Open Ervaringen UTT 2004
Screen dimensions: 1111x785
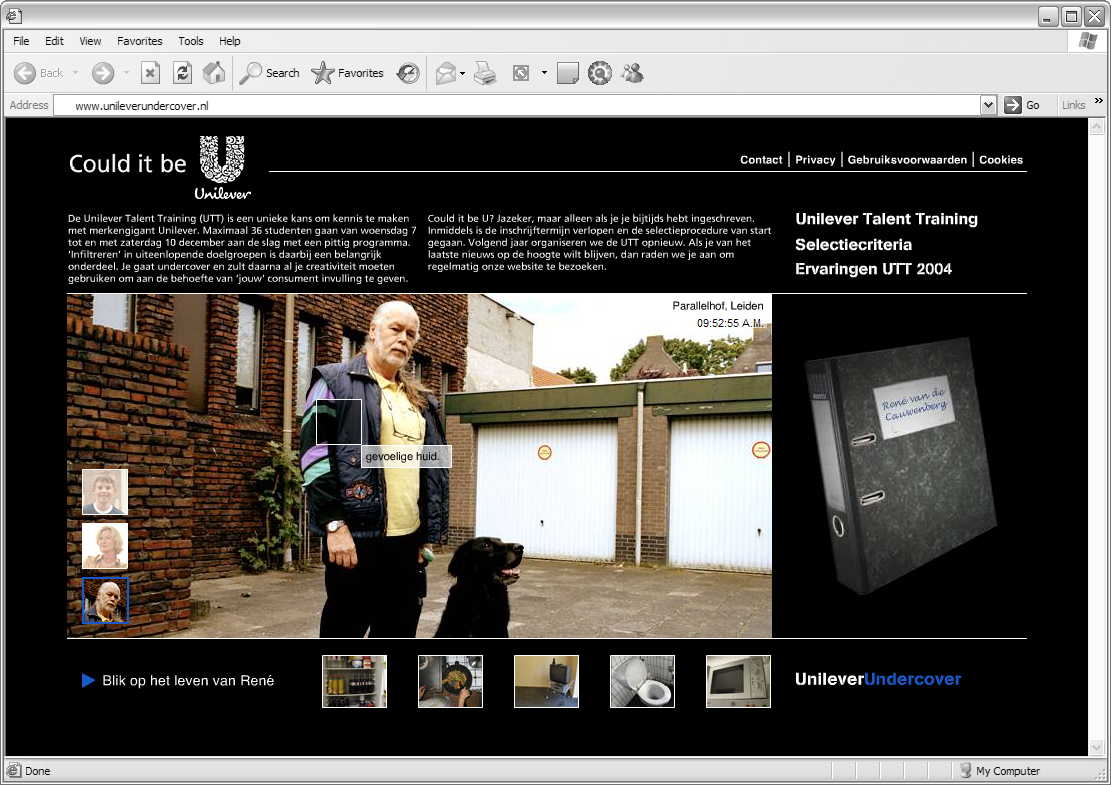873,269
